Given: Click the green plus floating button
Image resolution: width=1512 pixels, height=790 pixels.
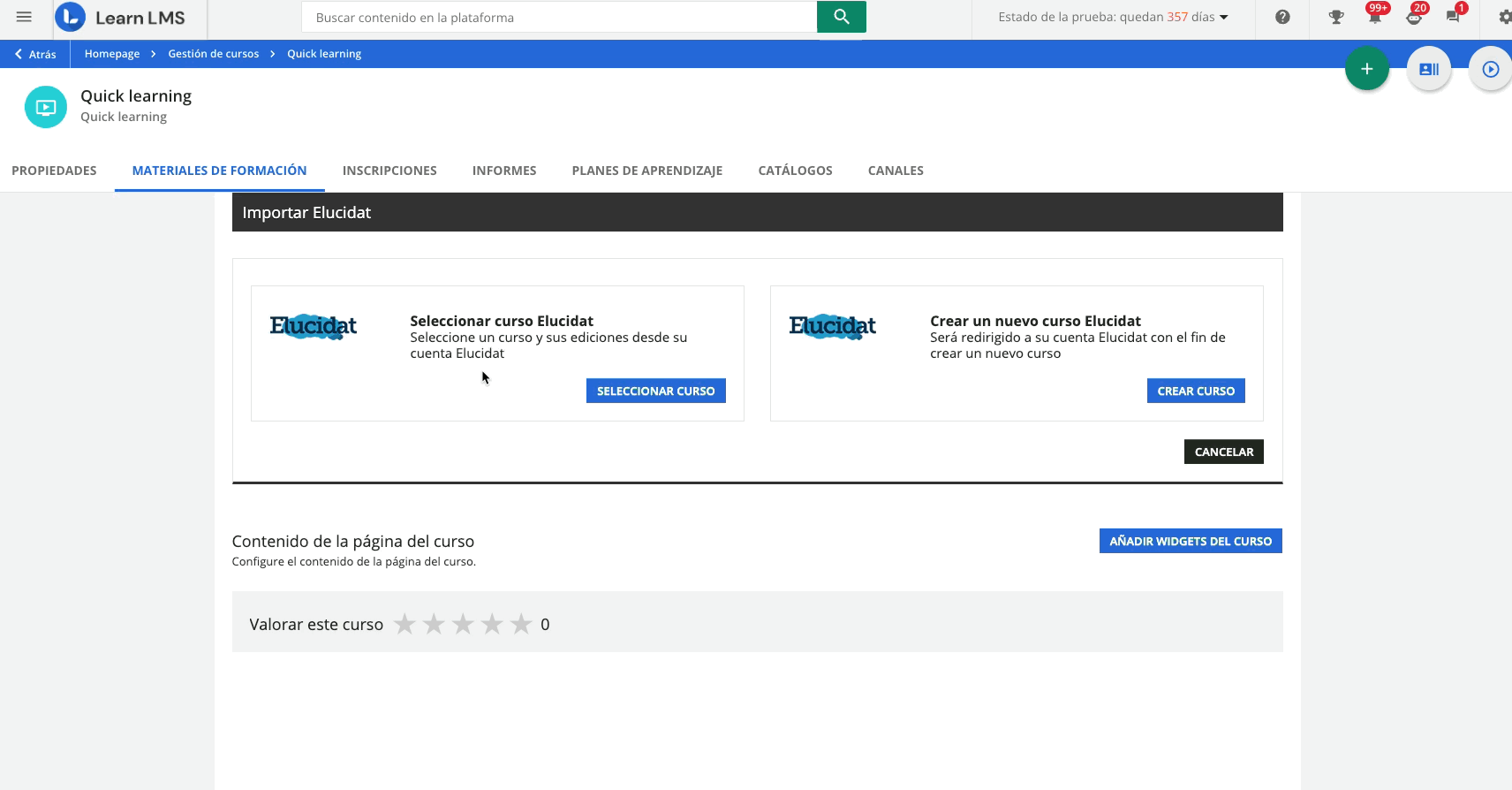Looking at the screenshot, I should (1366, 69).
